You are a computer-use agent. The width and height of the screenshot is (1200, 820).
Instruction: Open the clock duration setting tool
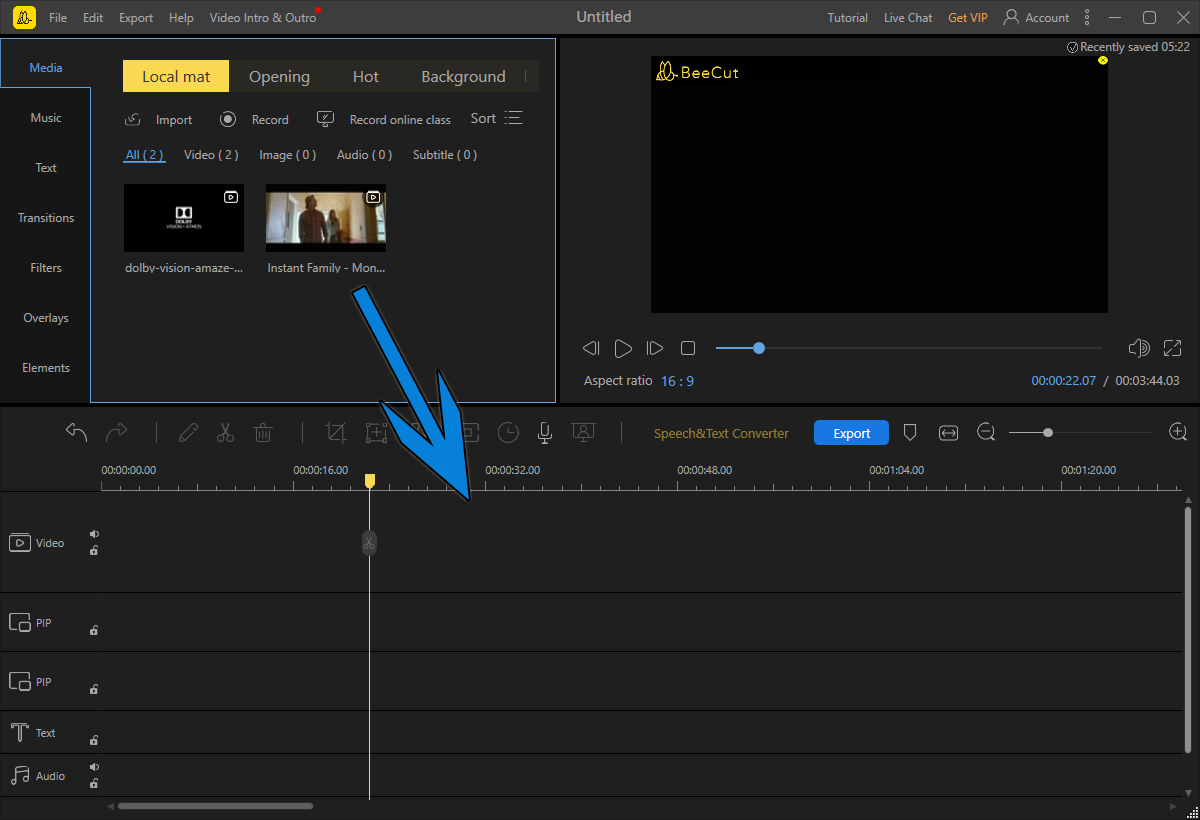509,432
